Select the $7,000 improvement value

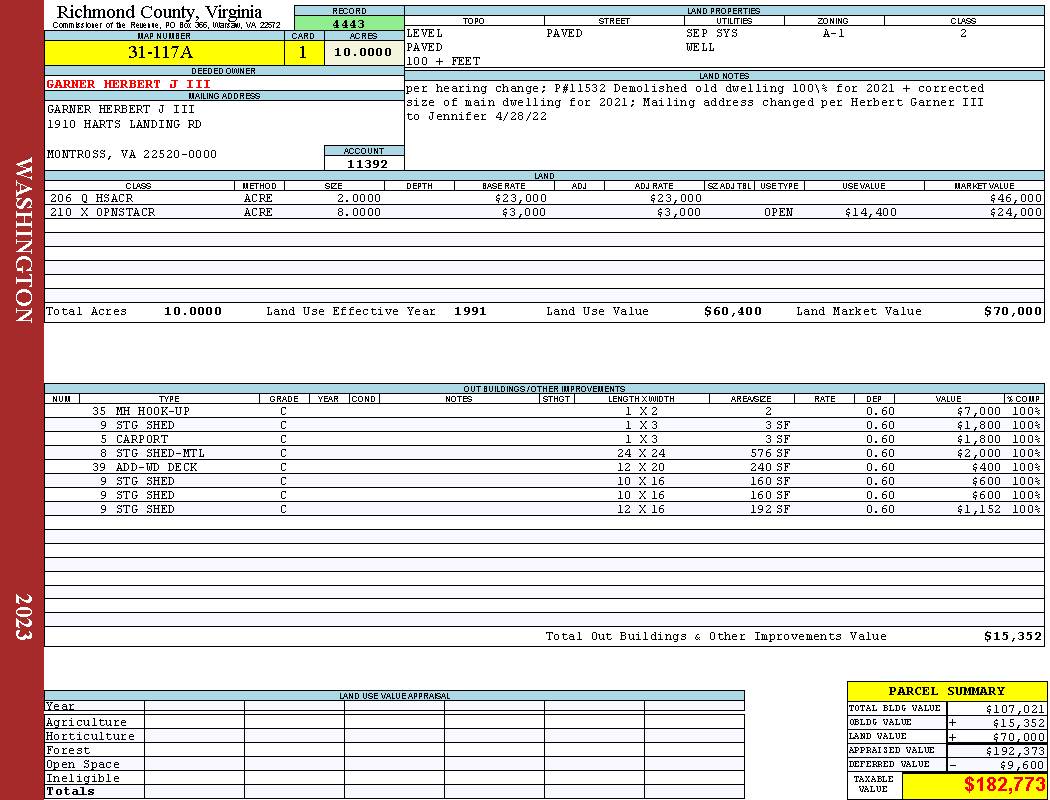point(978,412)
